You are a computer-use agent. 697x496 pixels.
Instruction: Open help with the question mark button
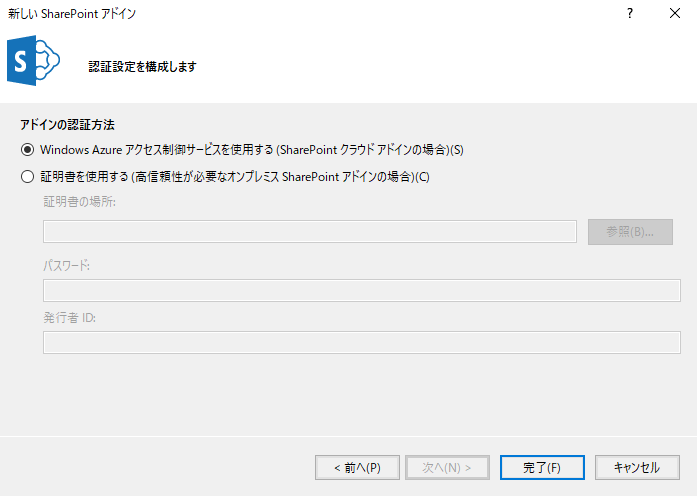tap(630, 14)
